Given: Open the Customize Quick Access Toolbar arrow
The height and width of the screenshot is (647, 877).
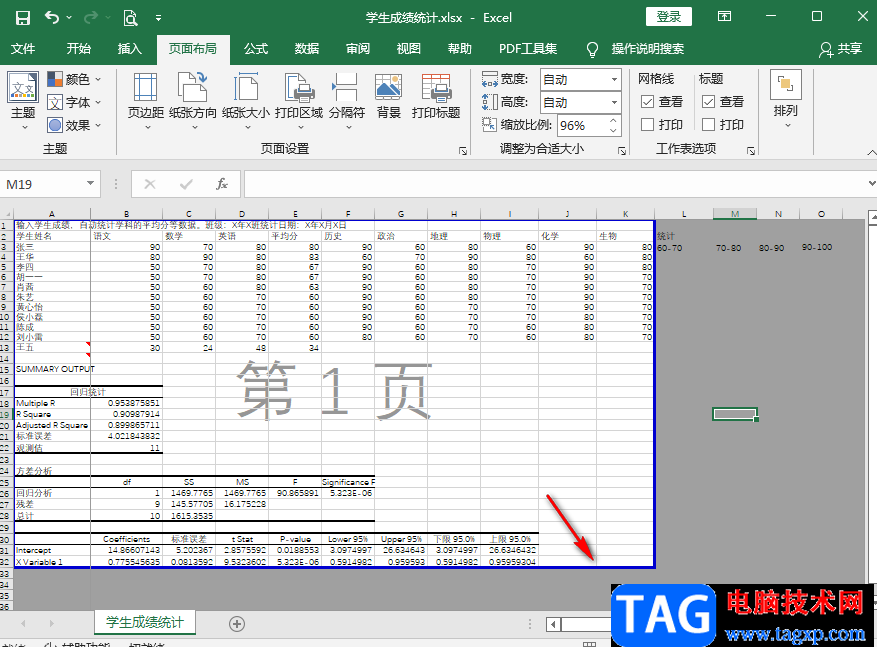Looking at the screenshot, I should pyautogui.click(x=158, y=18).
